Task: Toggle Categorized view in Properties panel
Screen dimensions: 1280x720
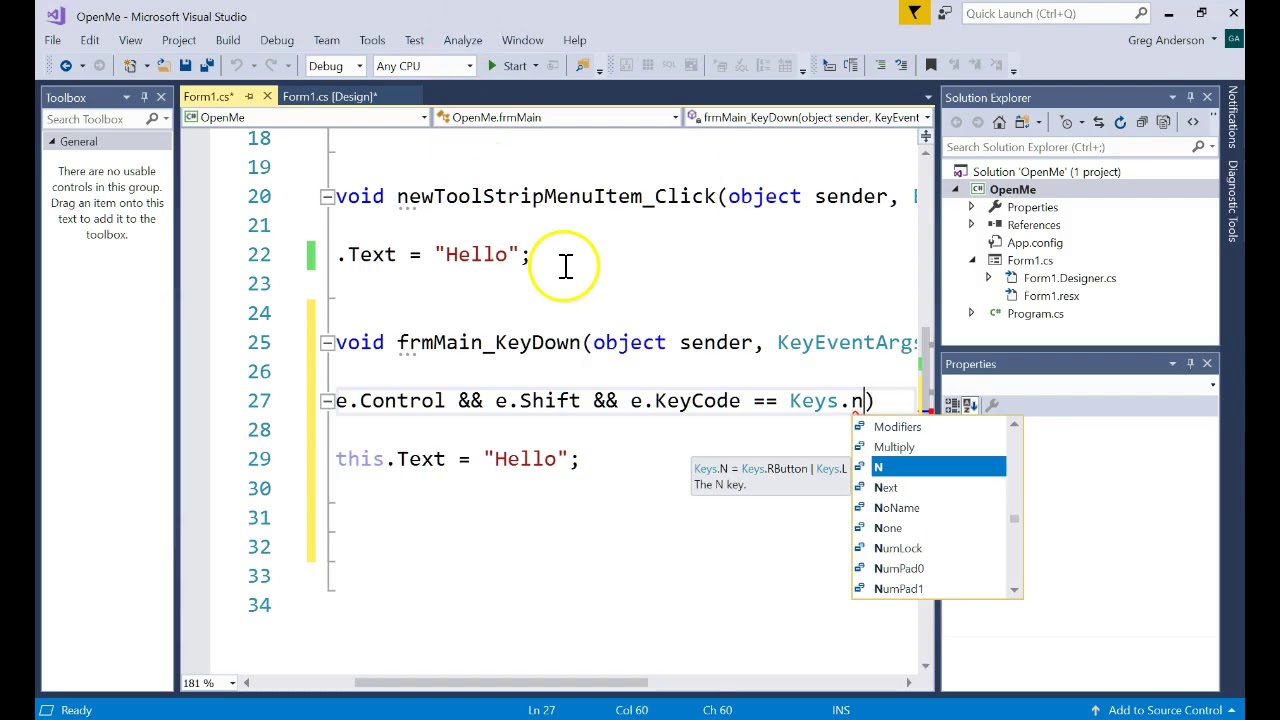Action: (952, 405)
